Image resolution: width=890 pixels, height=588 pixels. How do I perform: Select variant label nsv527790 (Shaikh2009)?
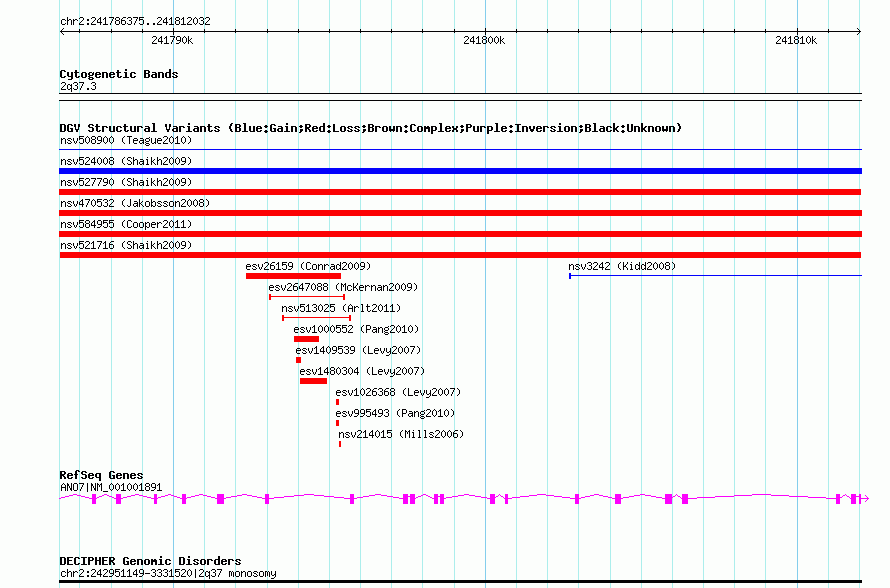tap(126, 182)
